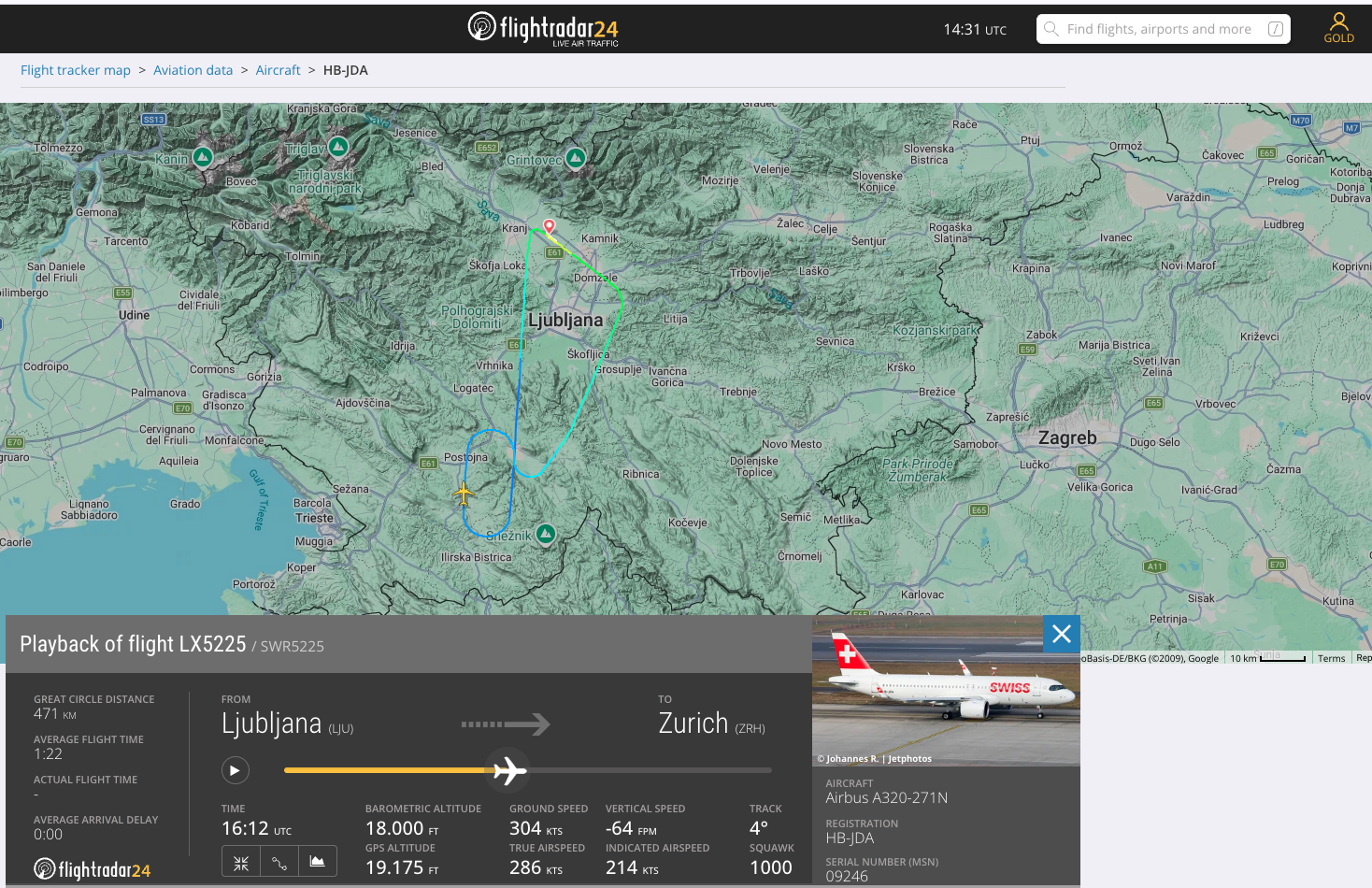Click the Ljubljana city label on map
Screen dimensions: 1372x888
tap(565, 321)
